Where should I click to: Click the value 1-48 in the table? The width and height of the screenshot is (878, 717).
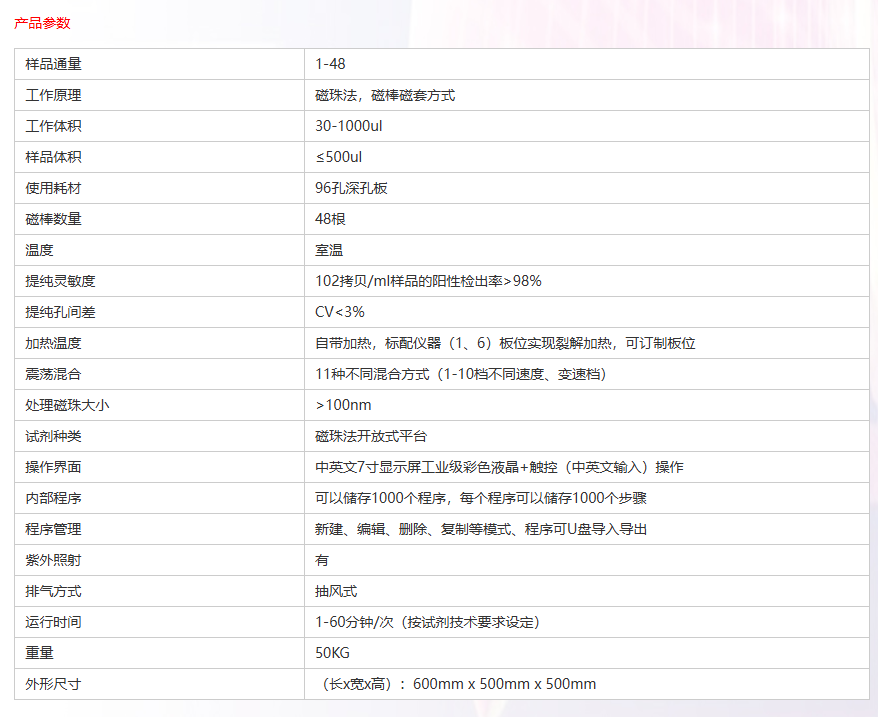click(330, 64)
